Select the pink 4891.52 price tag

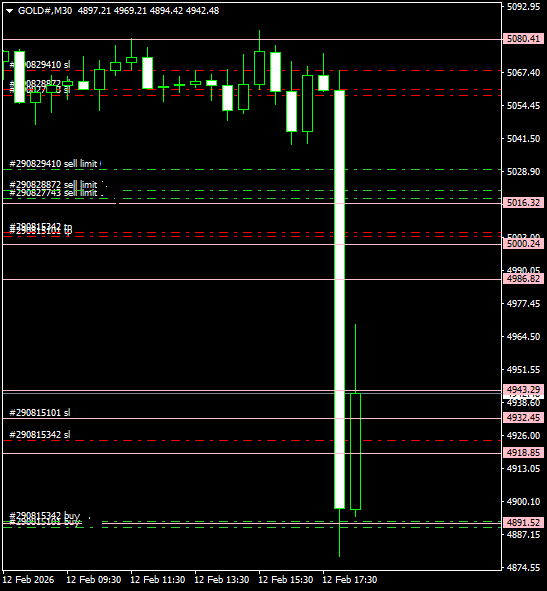523,523
